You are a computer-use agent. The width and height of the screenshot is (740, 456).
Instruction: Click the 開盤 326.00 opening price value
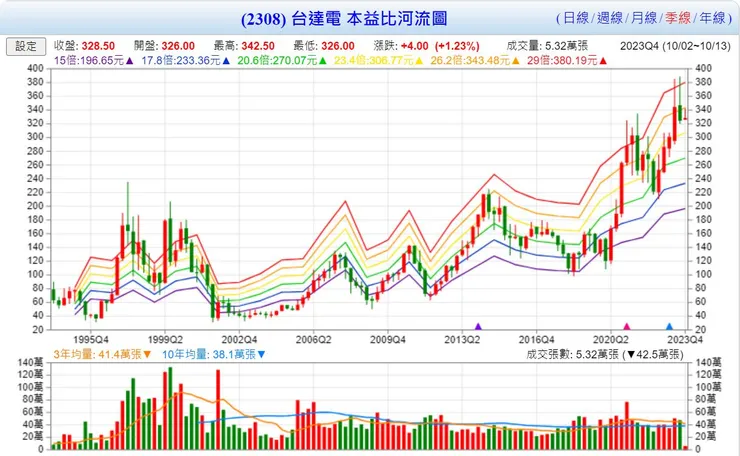click(178, 46)
